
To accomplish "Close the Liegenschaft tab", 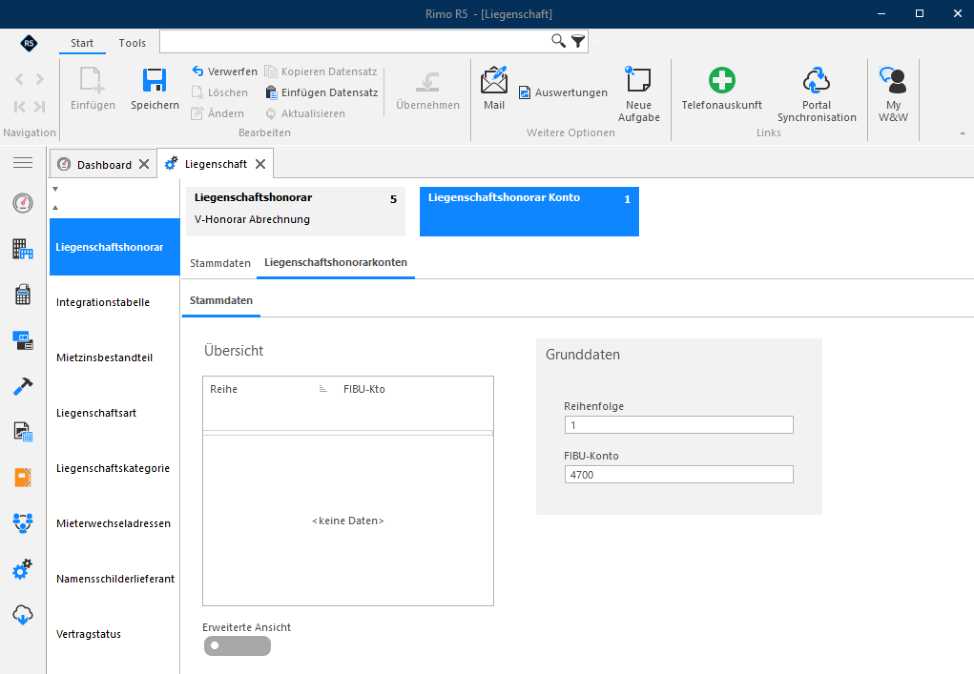I will 261,164.
